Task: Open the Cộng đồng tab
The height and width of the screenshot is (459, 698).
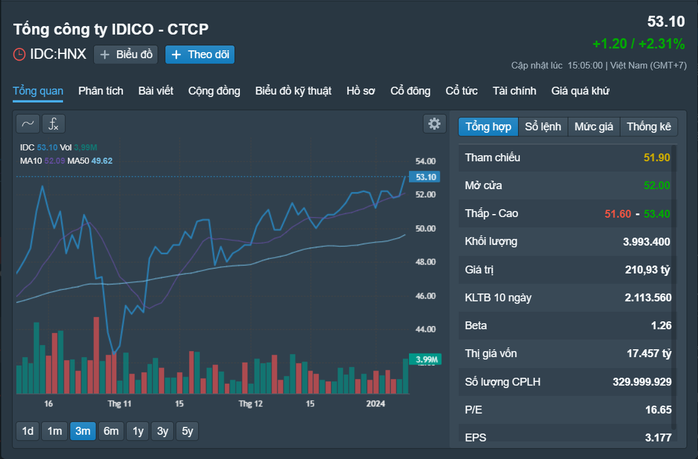Action: (214, 91)
